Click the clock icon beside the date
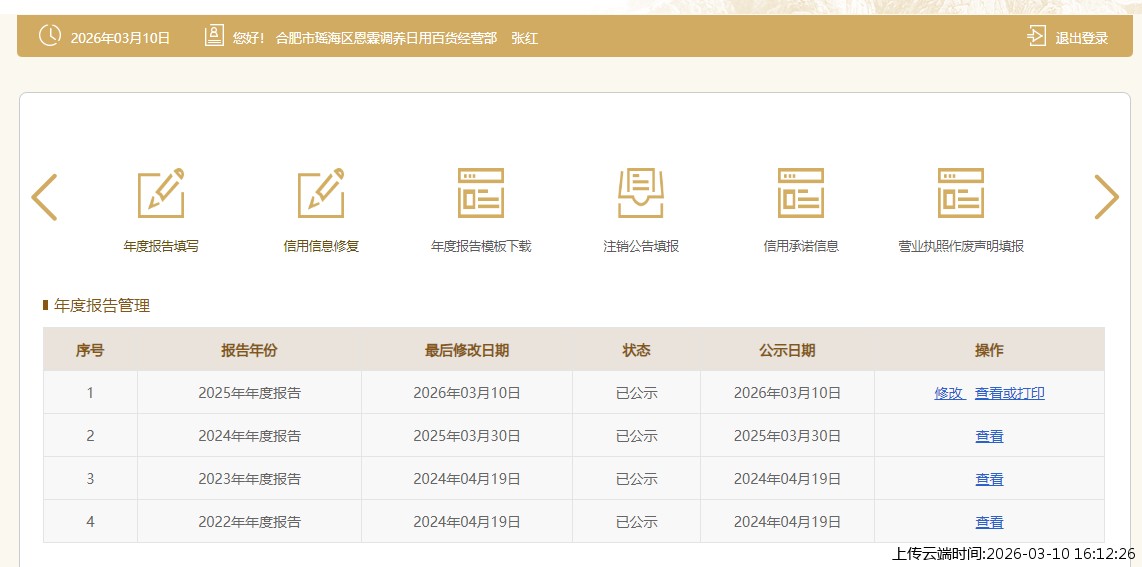 [49, 37]
